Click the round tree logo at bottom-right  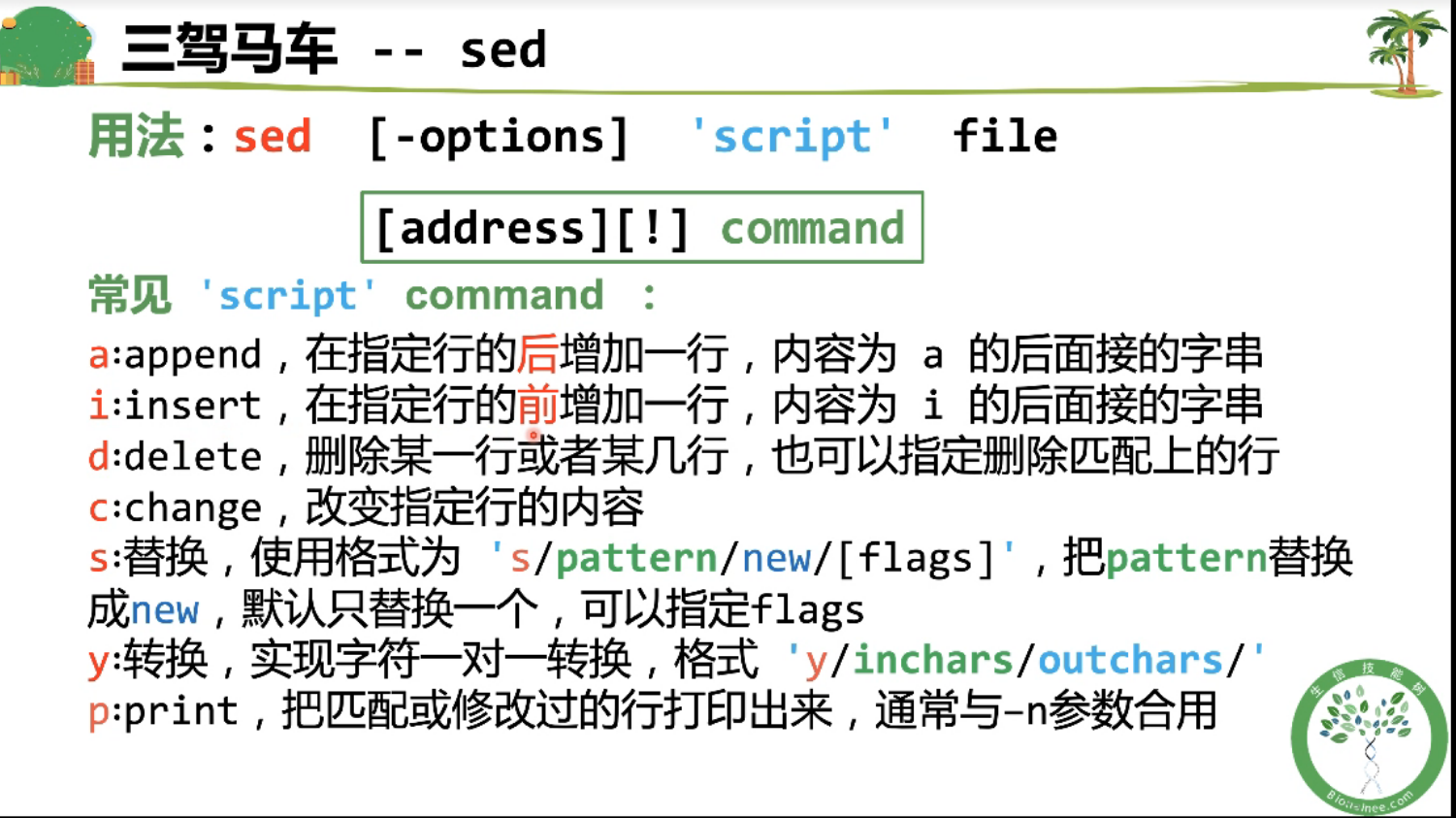1369,736
